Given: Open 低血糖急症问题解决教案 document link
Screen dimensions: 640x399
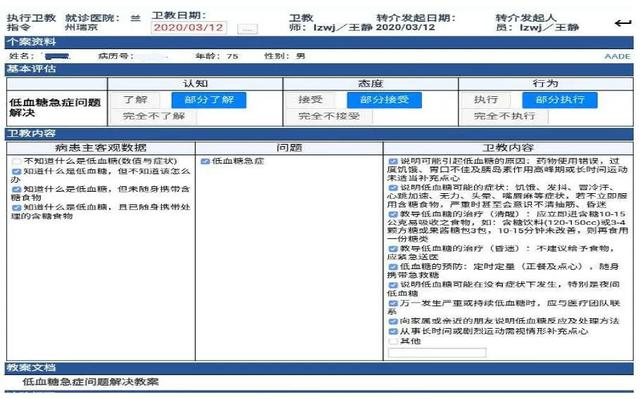Looking at the screenshot, I should click(x=91, y=382).
